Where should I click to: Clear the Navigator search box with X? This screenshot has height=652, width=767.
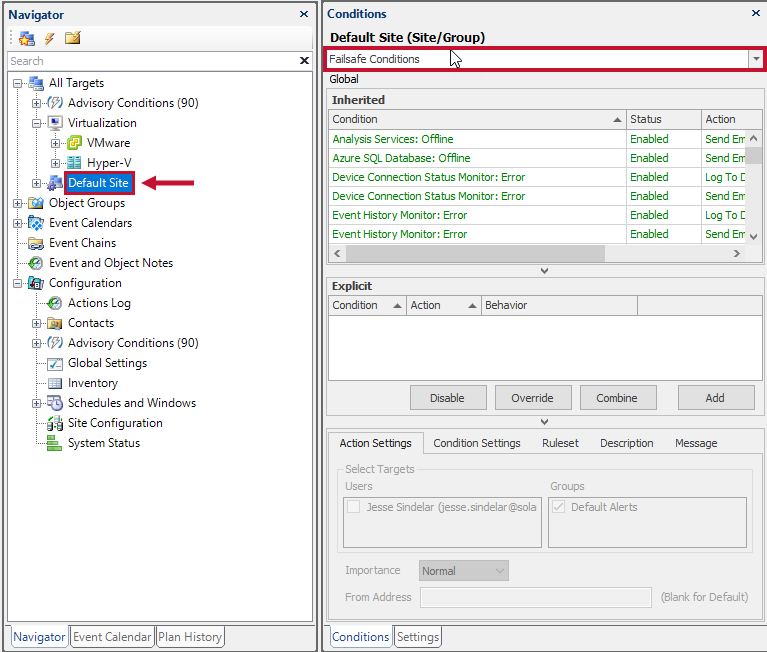pos(304,61)
